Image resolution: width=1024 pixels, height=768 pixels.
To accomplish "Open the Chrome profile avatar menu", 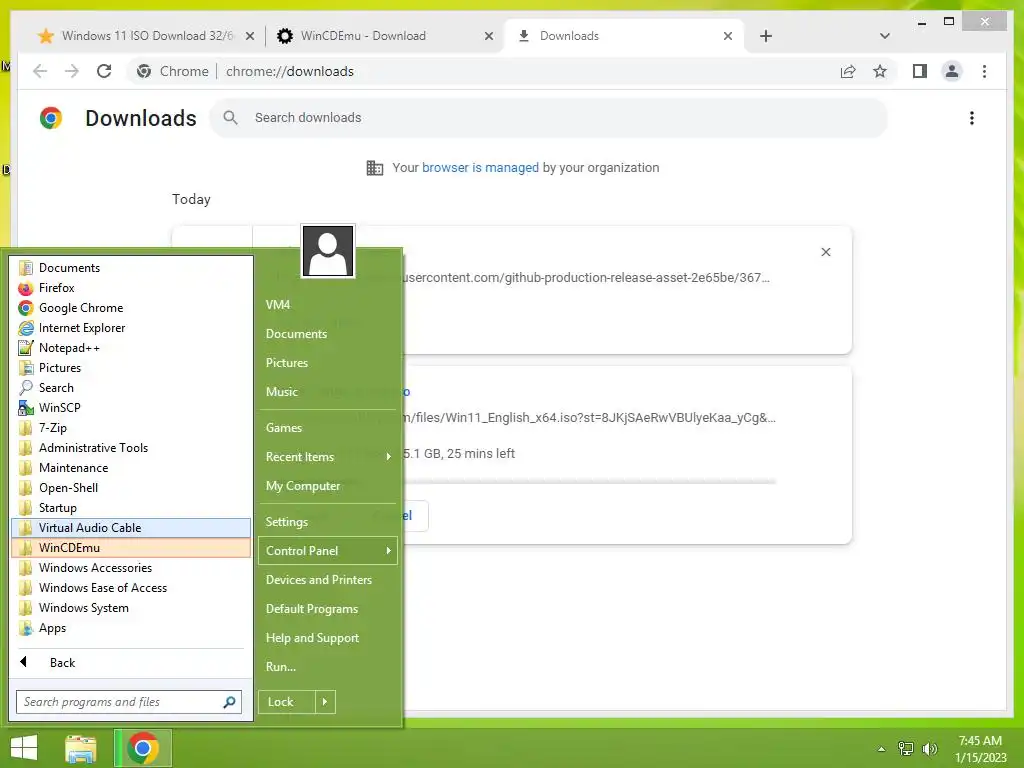I will pos(952,71).
